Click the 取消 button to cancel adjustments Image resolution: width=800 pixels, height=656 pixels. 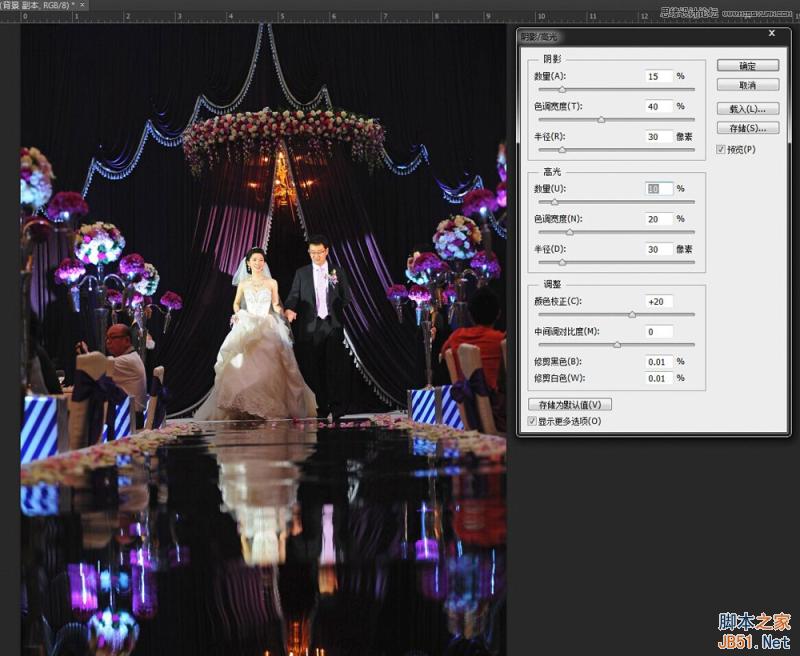pyautogui.click(x=747, y=85)
